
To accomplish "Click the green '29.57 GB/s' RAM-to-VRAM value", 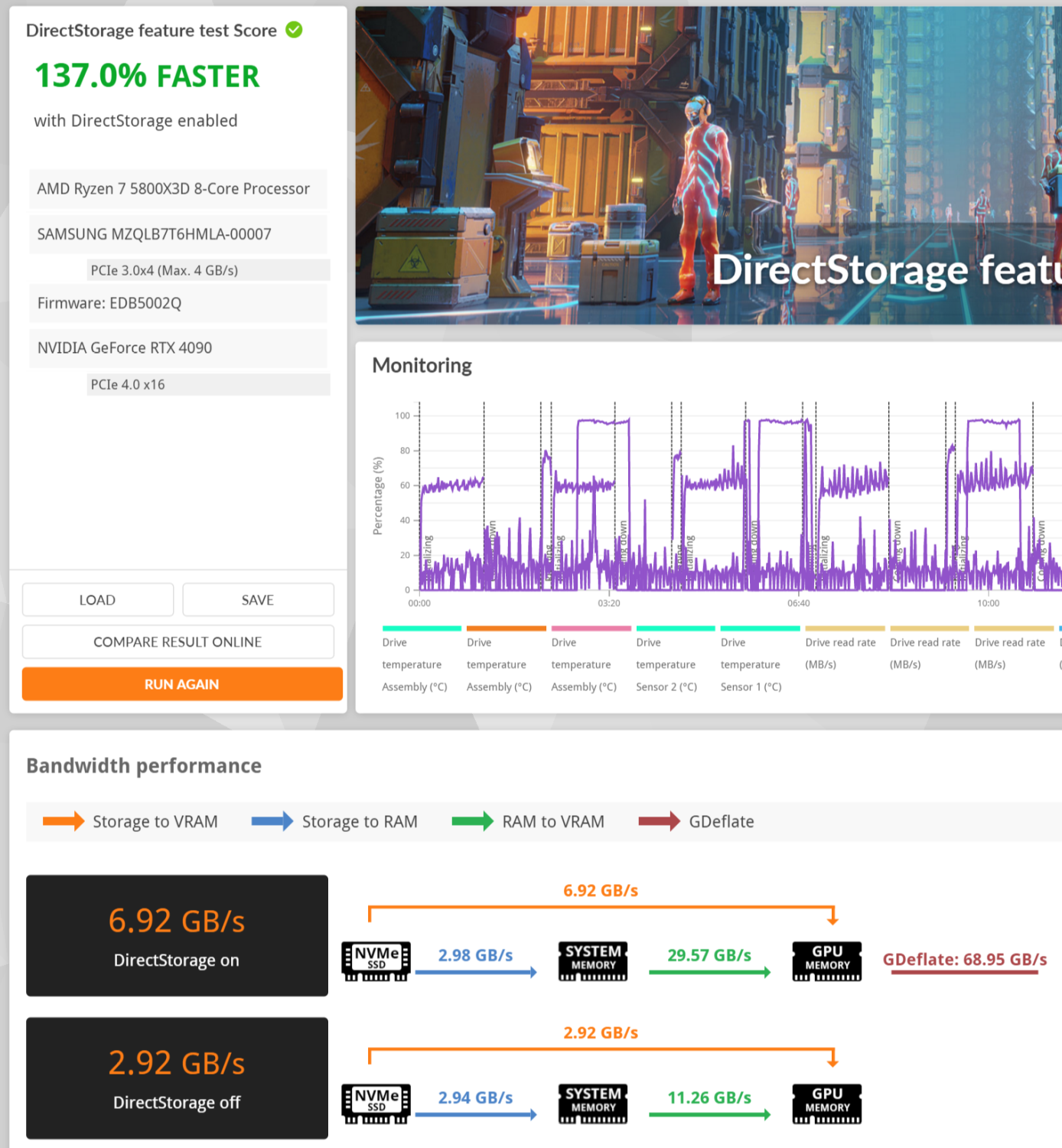I will (709, 955).
